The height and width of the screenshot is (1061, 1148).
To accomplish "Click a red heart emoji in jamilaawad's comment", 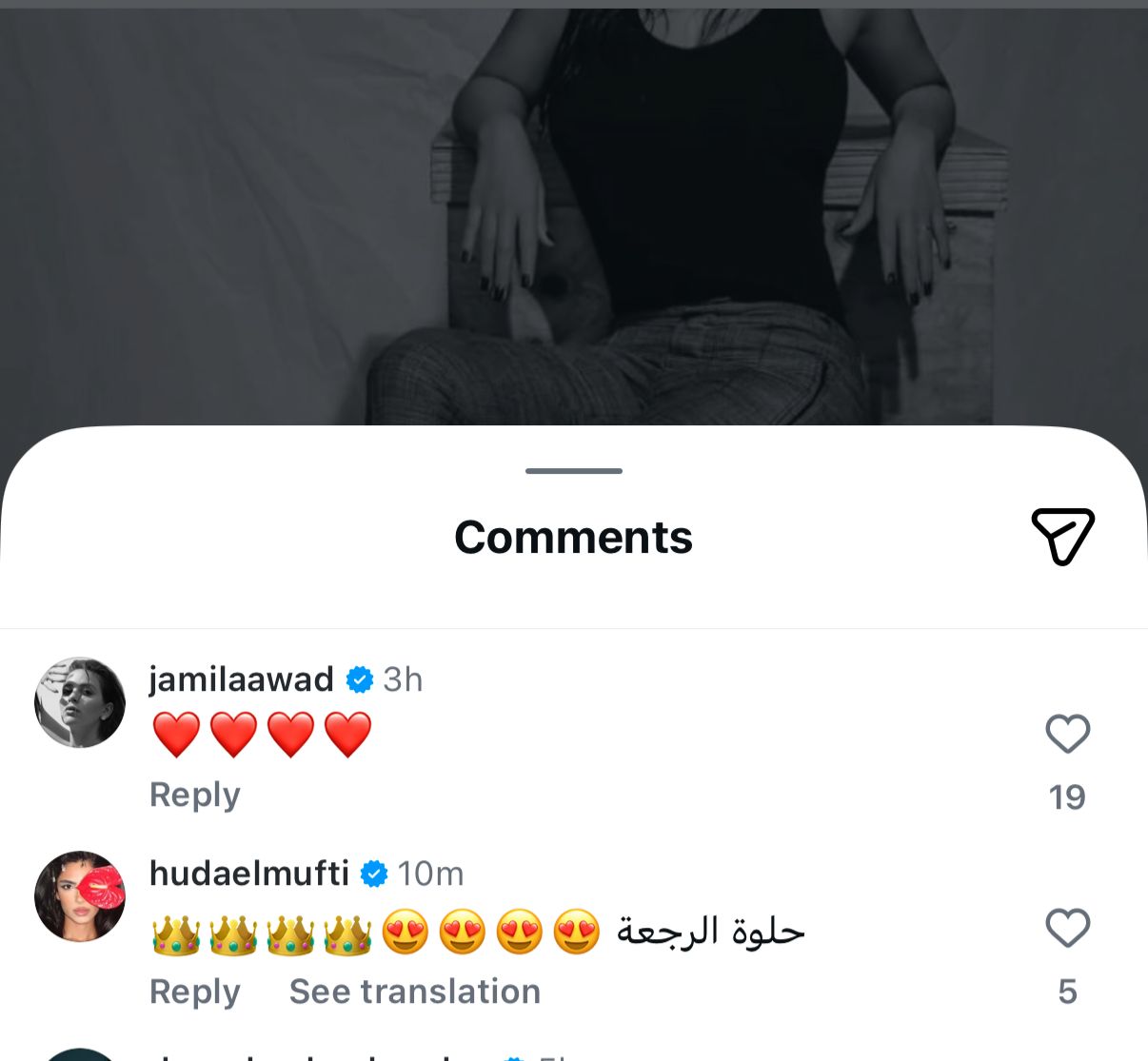I will click(x=173, y=733).
